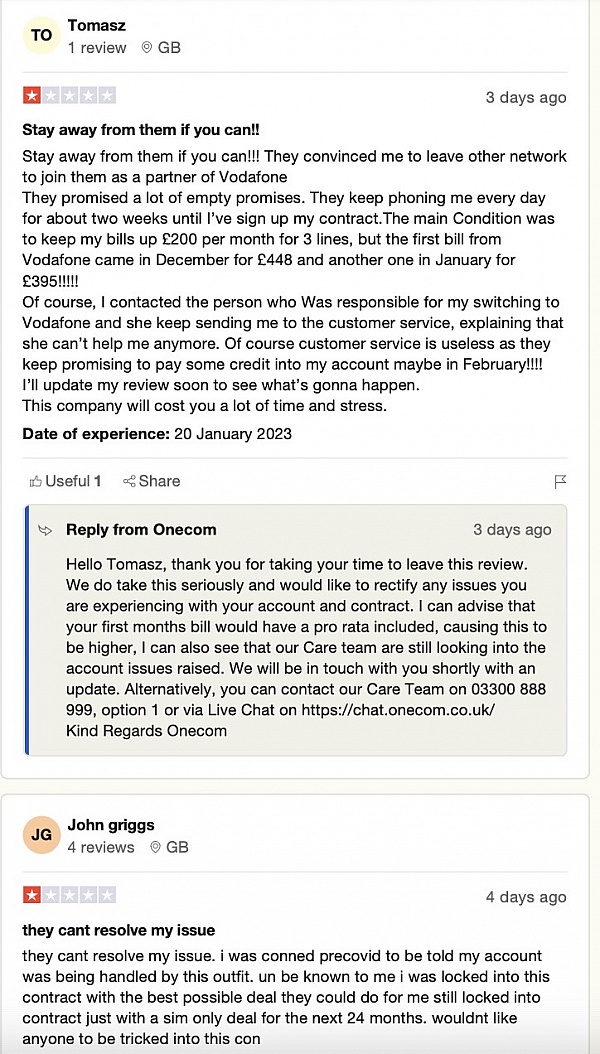Click John griggs' one-star rating graphic
This screenshot has width=600, height=1054.
tap(69, 895)
